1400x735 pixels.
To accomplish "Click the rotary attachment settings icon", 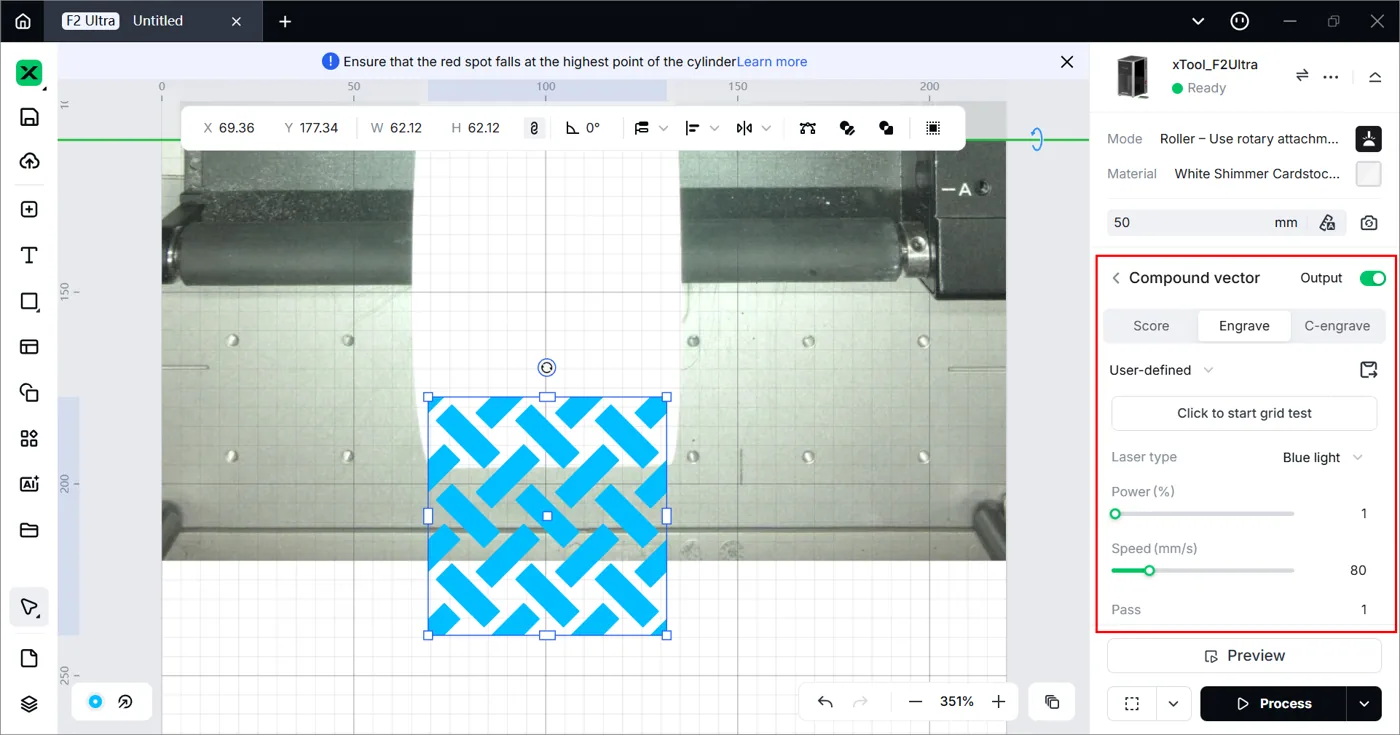I will (1368, 139).
